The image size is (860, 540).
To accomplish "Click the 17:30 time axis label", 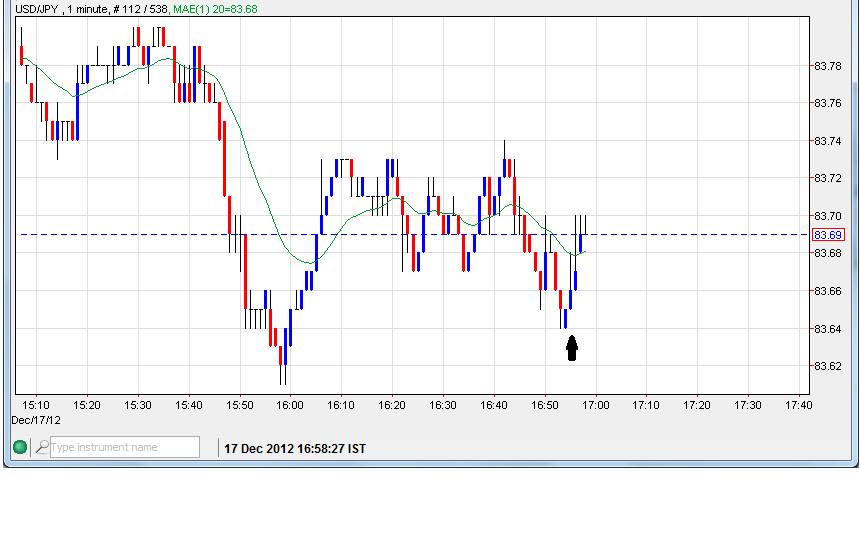I will click(x=748, y=405).
